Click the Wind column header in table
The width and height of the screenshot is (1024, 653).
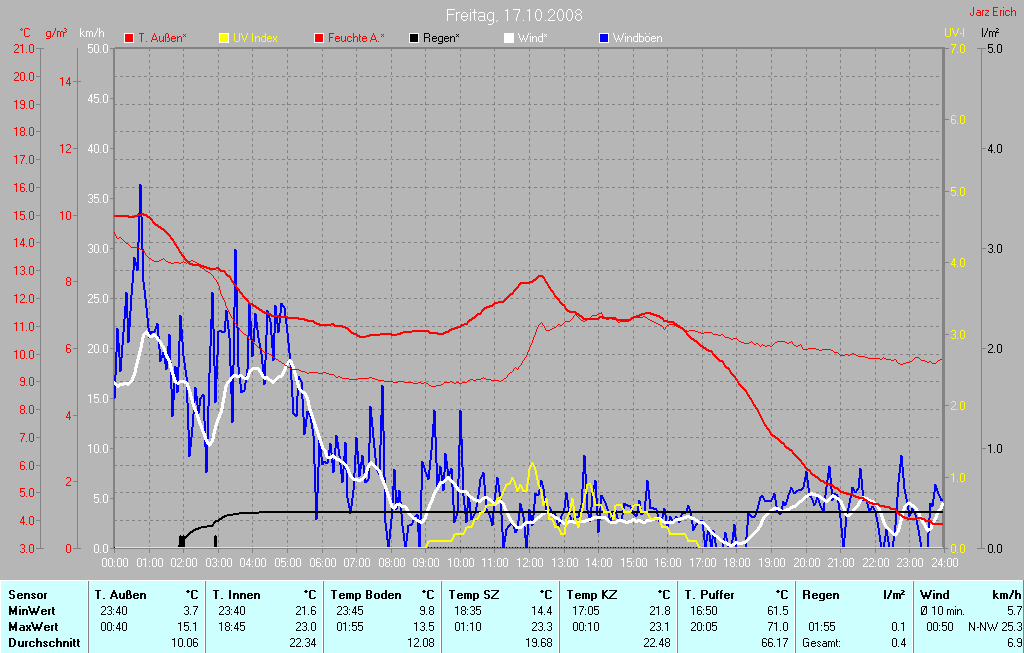point(934,595)
